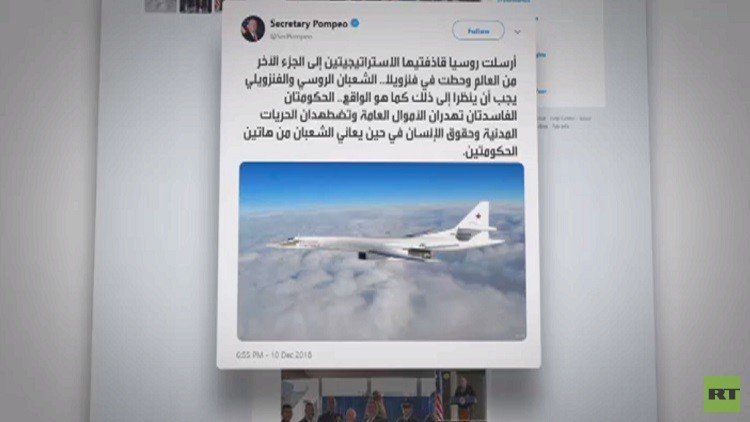Viewport: 750px width, 422px height.
Task: Click the upper blurred blue sidebar link
Action: (x=541, y=56)
